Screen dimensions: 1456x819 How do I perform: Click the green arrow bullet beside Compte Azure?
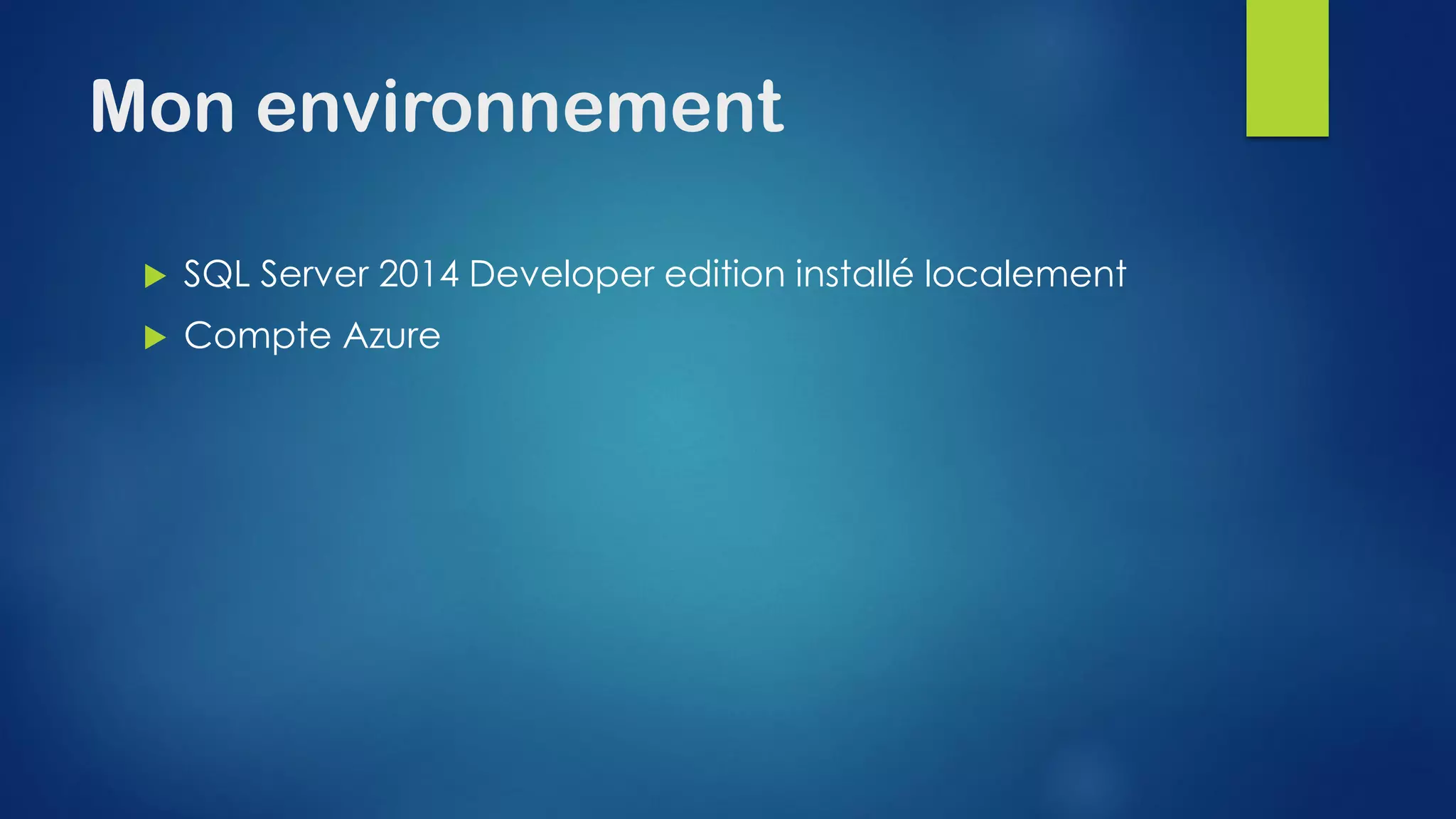click(x=155, y=338)
